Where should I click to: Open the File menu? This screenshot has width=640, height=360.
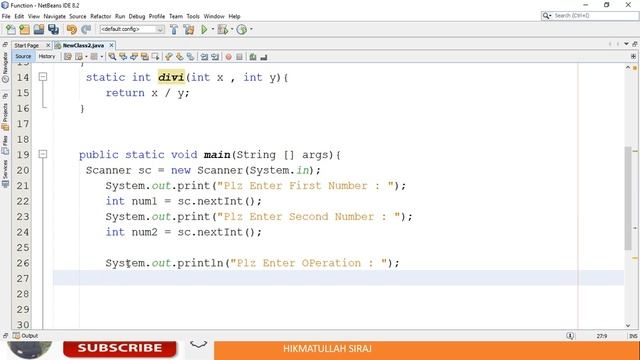(x=6, y=16)
